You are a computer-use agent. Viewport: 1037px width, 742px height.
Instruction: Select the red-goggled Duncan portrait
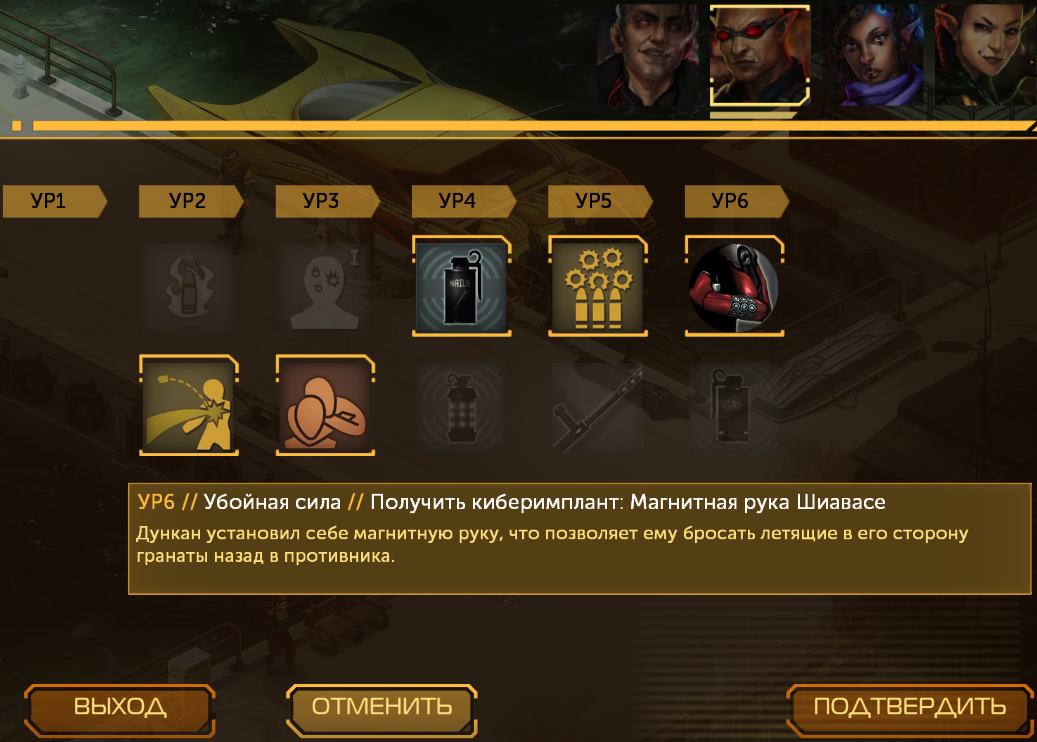tap(760, 55)
